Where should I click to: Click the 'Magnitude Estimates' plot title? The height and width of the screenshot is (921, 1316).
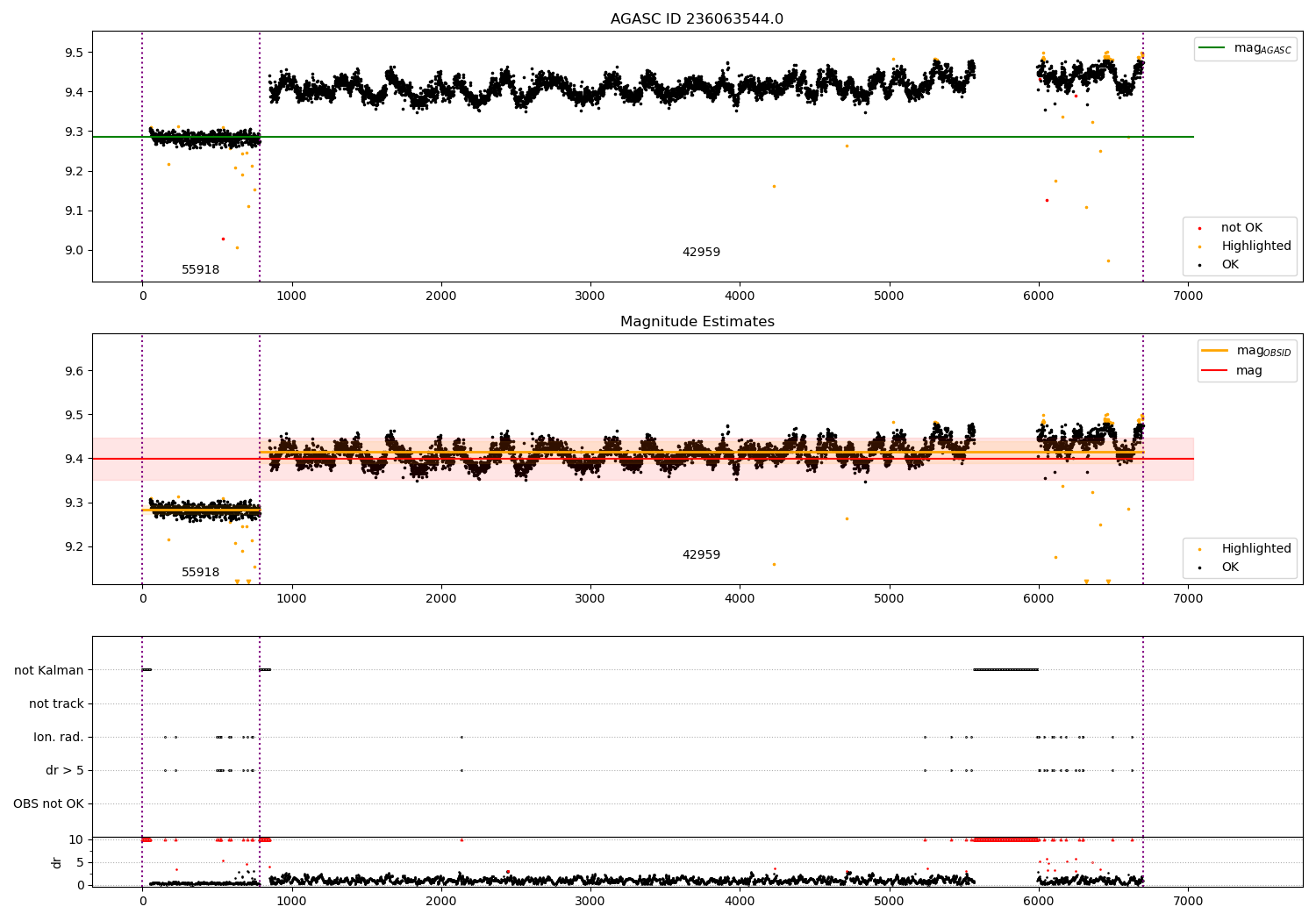point(697,322)
